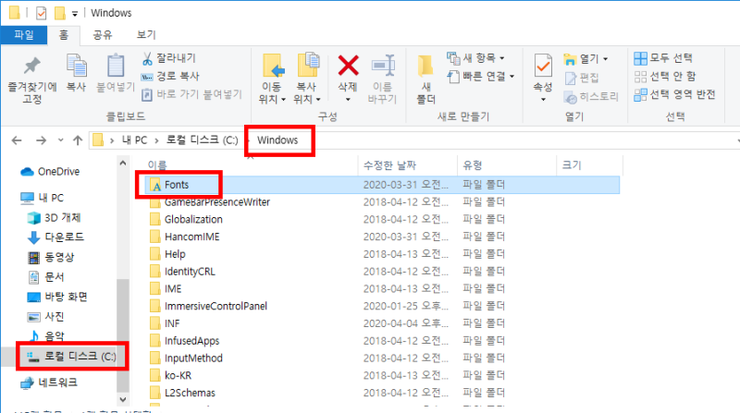Click navigation pane scroll up arrow
This screenshot has width=740, height=413.
123,163
